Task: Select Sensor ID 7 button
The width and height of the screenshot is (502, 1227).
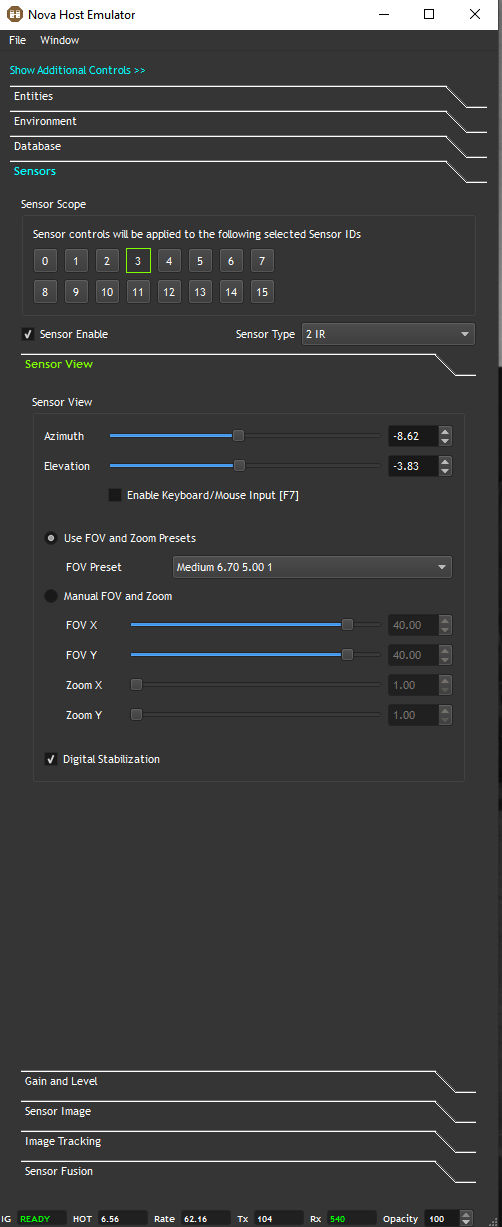Action: [262, 261]
